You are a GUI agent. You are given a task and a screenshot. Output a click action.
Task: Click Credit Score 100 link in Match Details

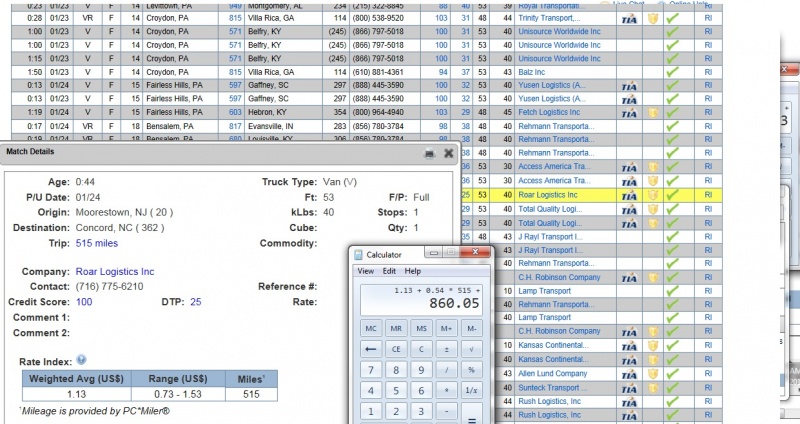pyautogui.click(x=84, y=302)
